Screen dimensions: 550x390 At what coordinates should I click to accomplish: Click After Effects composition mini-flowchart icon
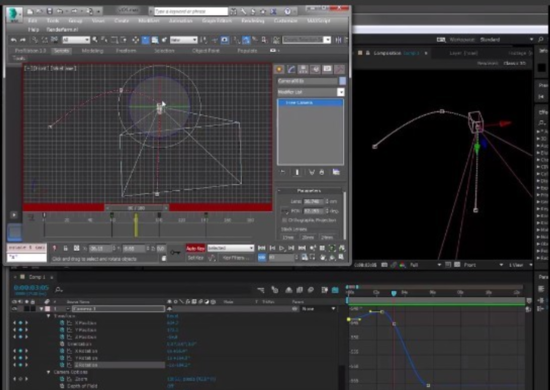261,290
